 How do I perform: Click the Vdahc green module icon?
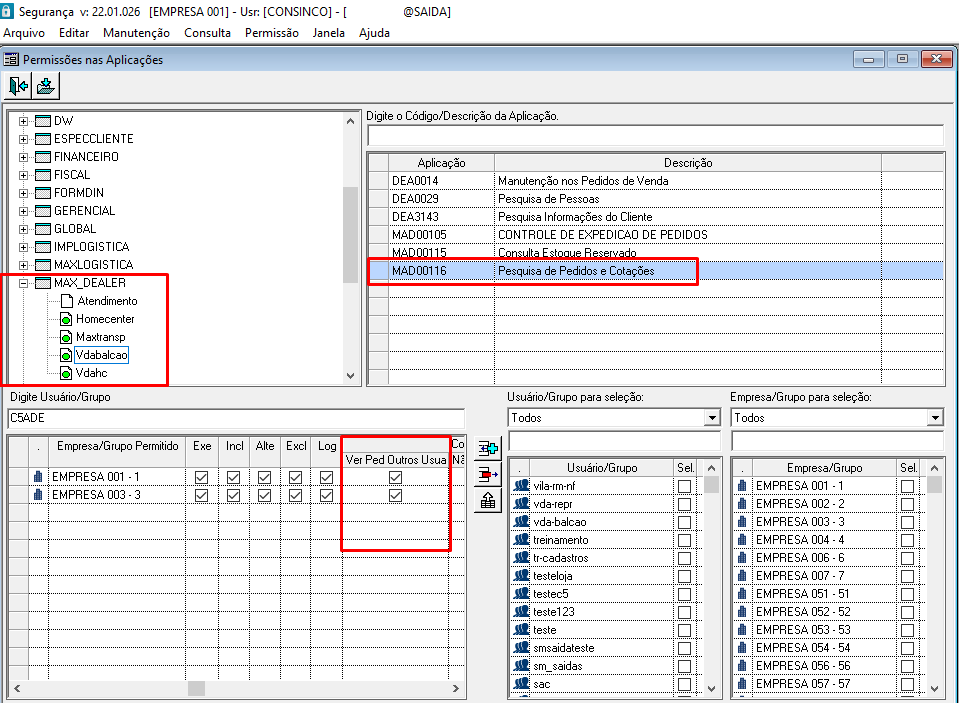click(66, 373)
